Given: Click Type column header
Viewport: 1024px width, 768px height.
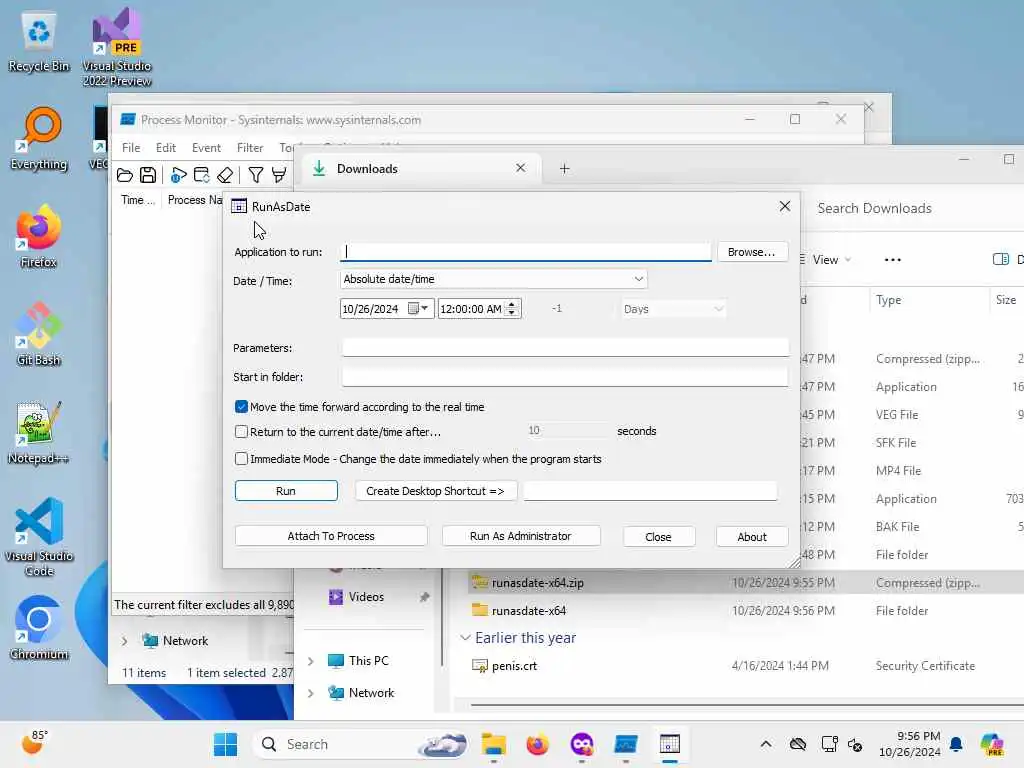Looking at the screenshot, I should pyautogui.click(x=889, y=300).
